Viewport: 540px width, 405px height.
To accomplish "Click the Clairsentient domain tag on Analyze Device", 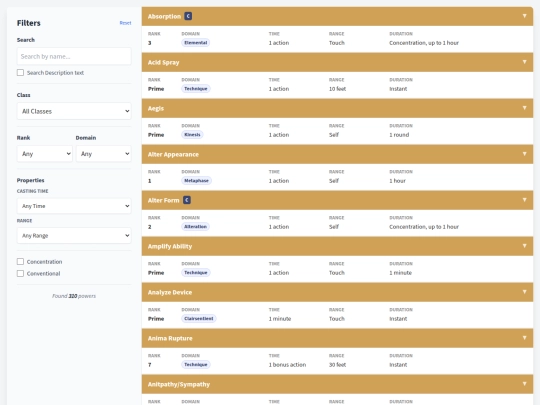I will pyautogui.click(x=199, y=319).
